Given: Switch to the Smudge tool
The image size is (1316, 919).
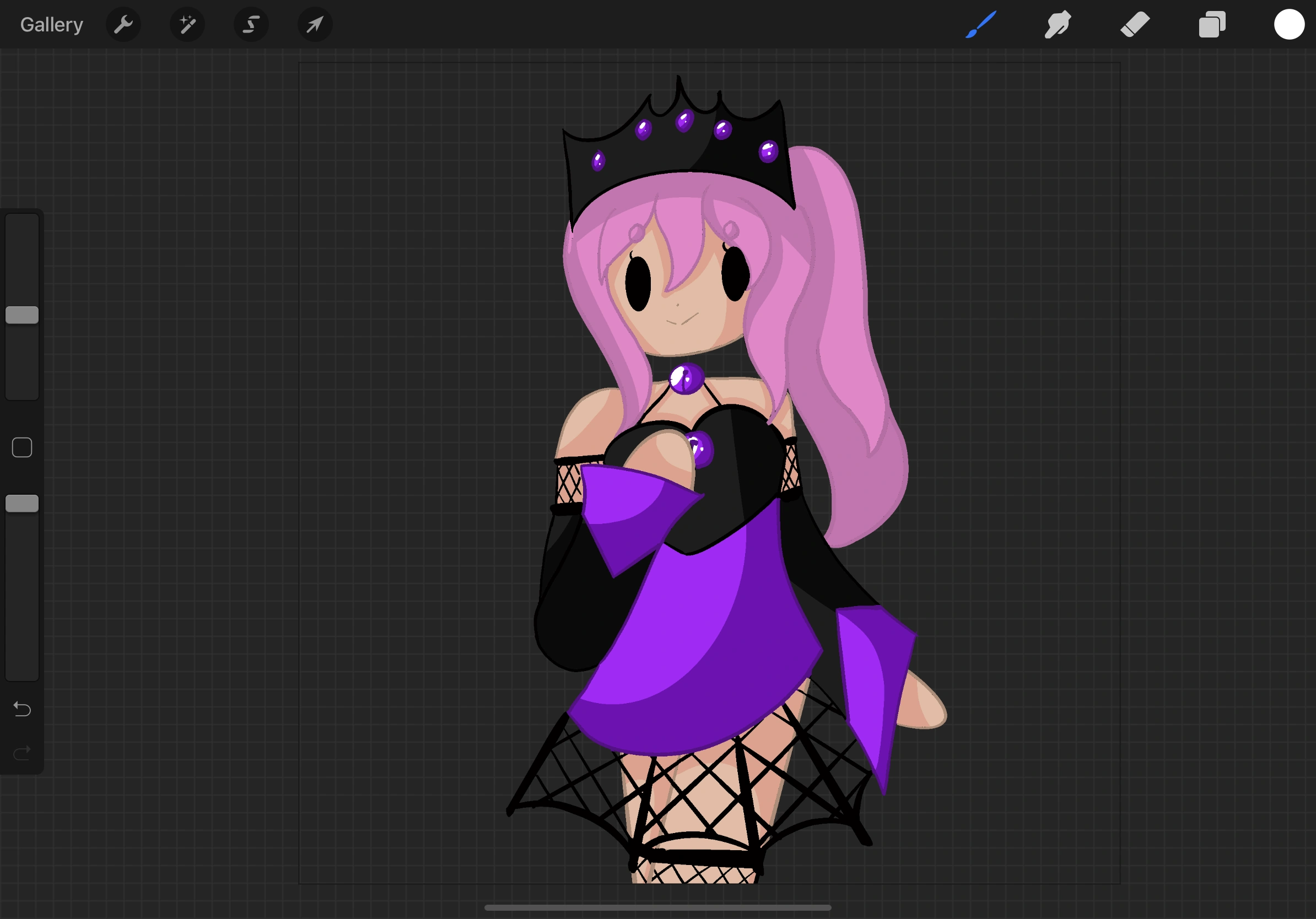Looking at the screenshot, I should click(1057, 24).
